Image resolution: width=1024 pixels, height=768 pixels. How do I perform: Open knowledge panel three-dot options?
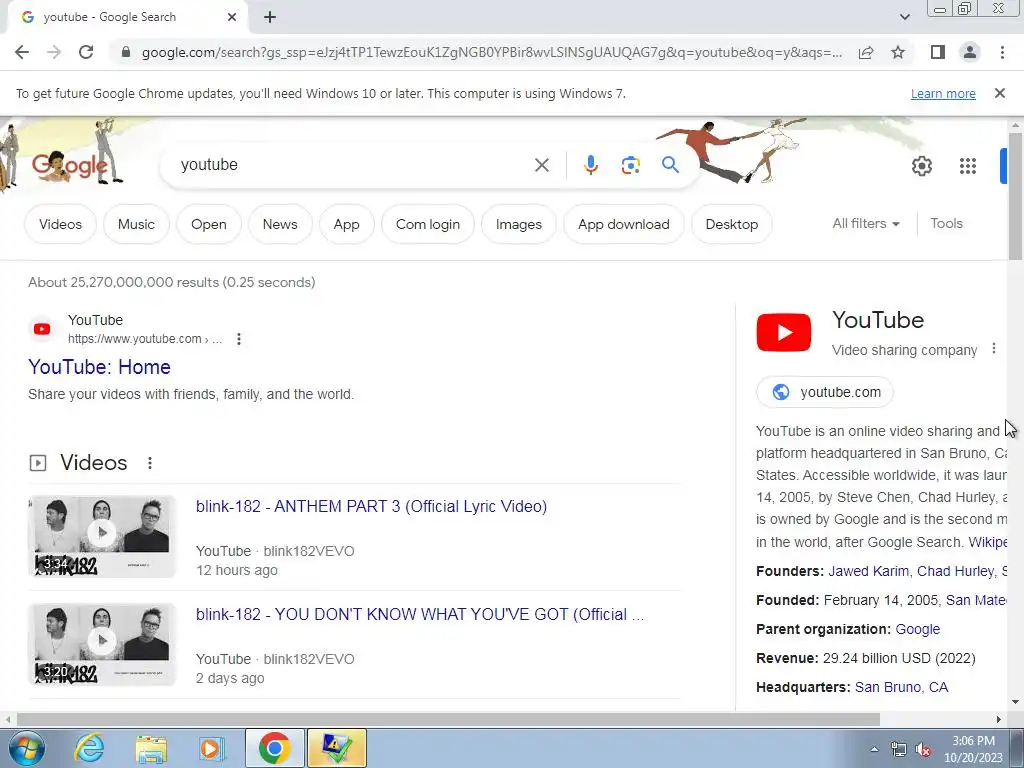[x=993, y=349]
